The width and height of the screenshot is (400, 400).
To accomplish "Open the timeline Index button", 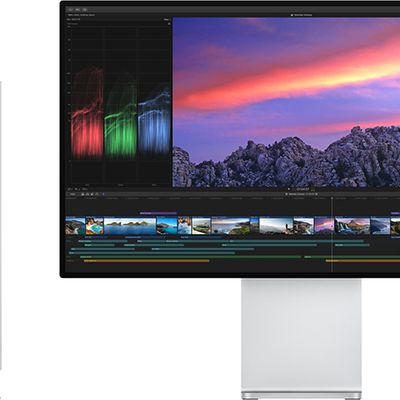I will tap(72, 194).
